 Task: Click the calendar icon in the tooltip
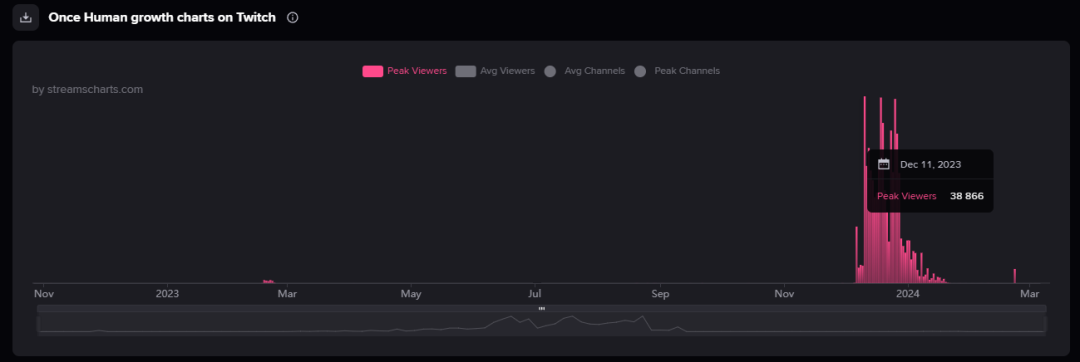884,164
